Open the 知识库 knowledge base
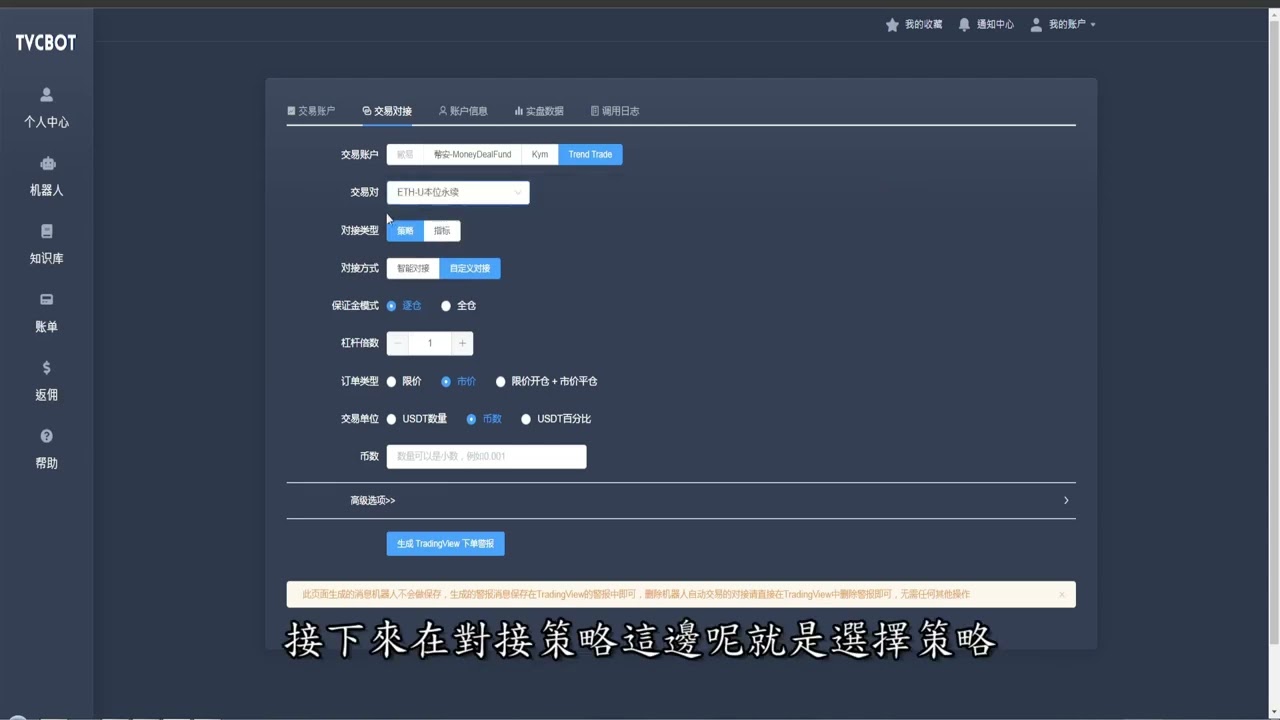This screenshot has width=1280, height=720. click(46, 244)
